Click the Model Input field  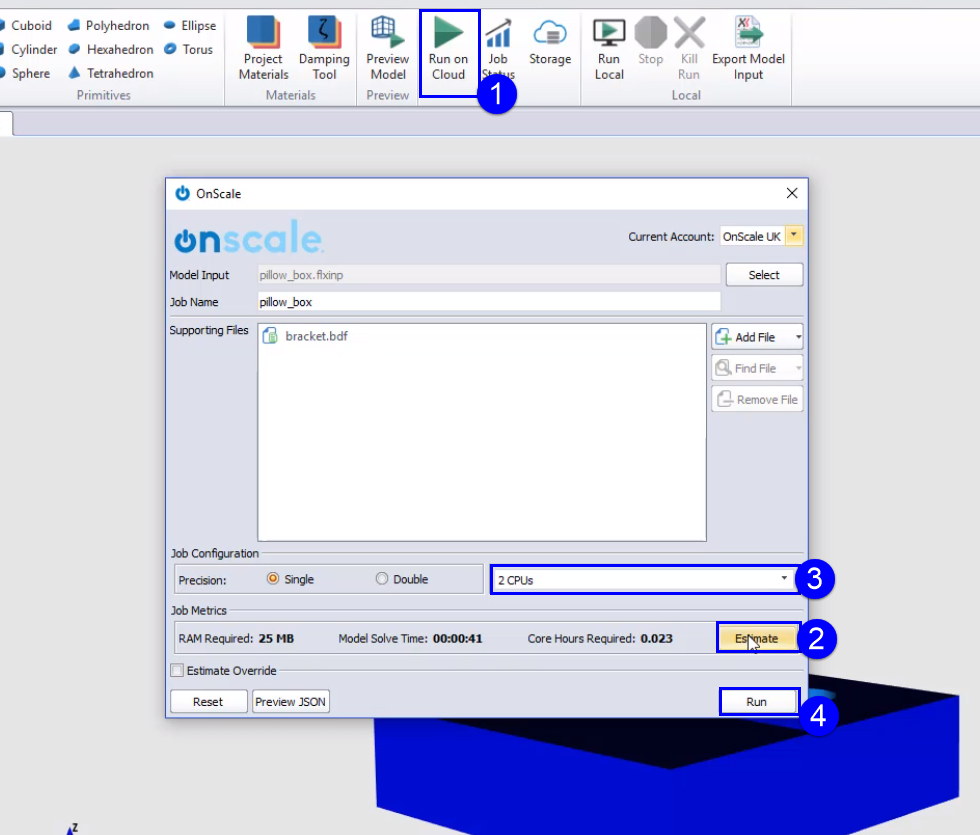pos(489,275)
